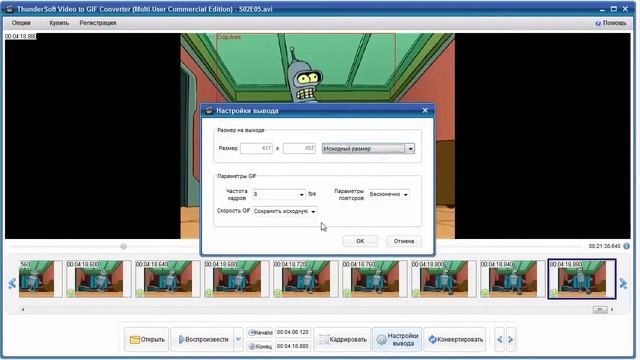
Task: Select the frame thumbnail 00:04:18.600
Action: (x=98, y=279)
